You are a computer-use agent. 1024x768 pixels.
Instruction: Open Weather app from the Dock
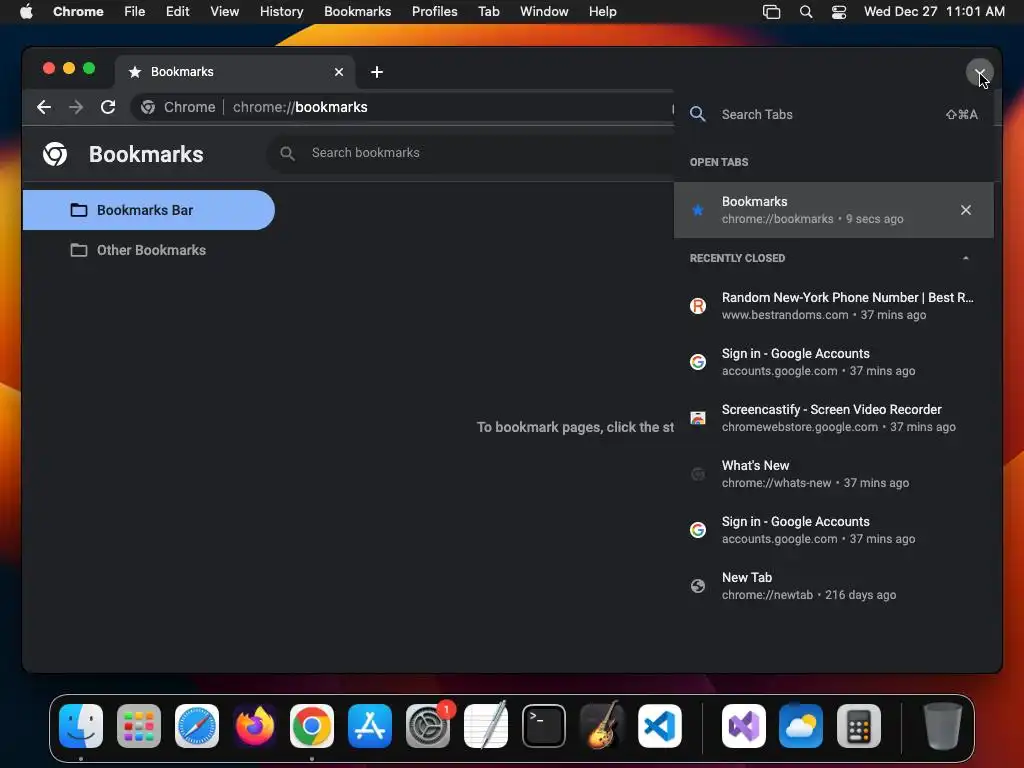(801, 726)
